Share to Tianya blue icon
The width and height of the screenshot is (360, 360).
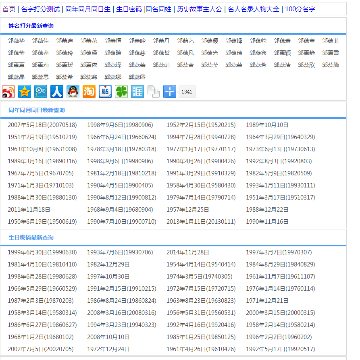tap(137, 91)
